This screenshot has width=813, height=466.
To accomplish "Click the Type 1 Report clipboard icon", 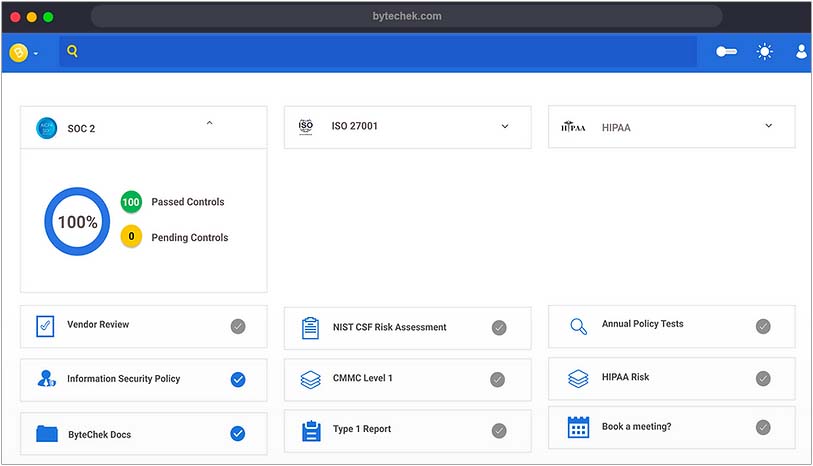I will point(311,431).
